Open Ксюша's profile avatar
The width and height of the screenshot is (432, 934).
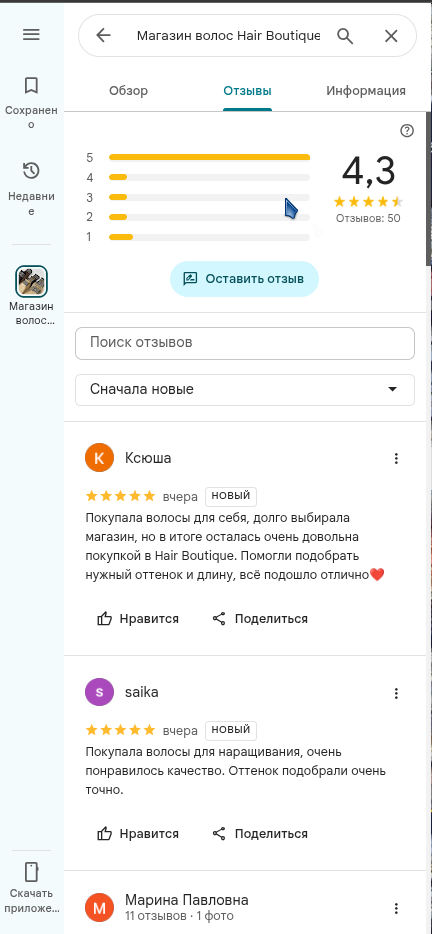(100, 458)
